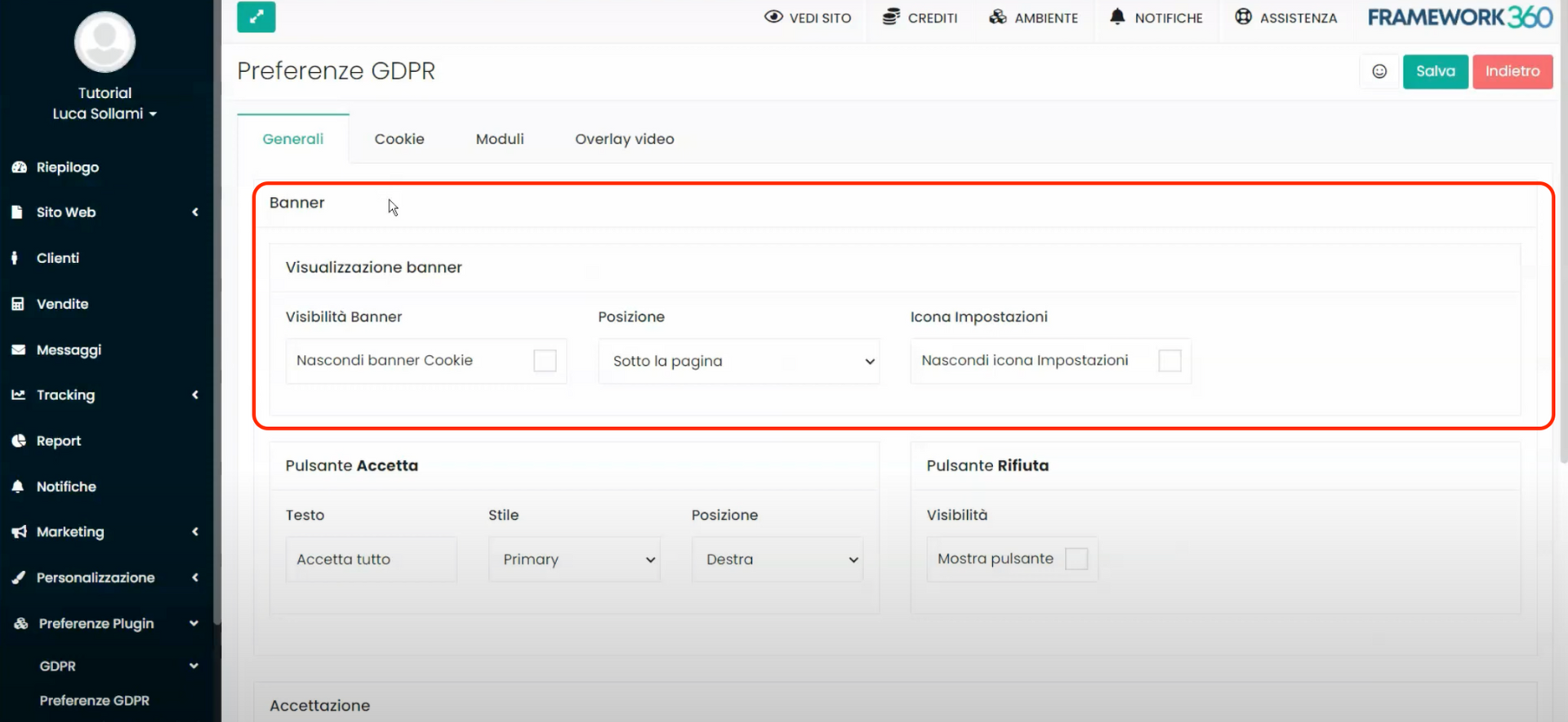
Task: Toggle Nascondi banner Cookie checkbox
Action: click(545, 360)
